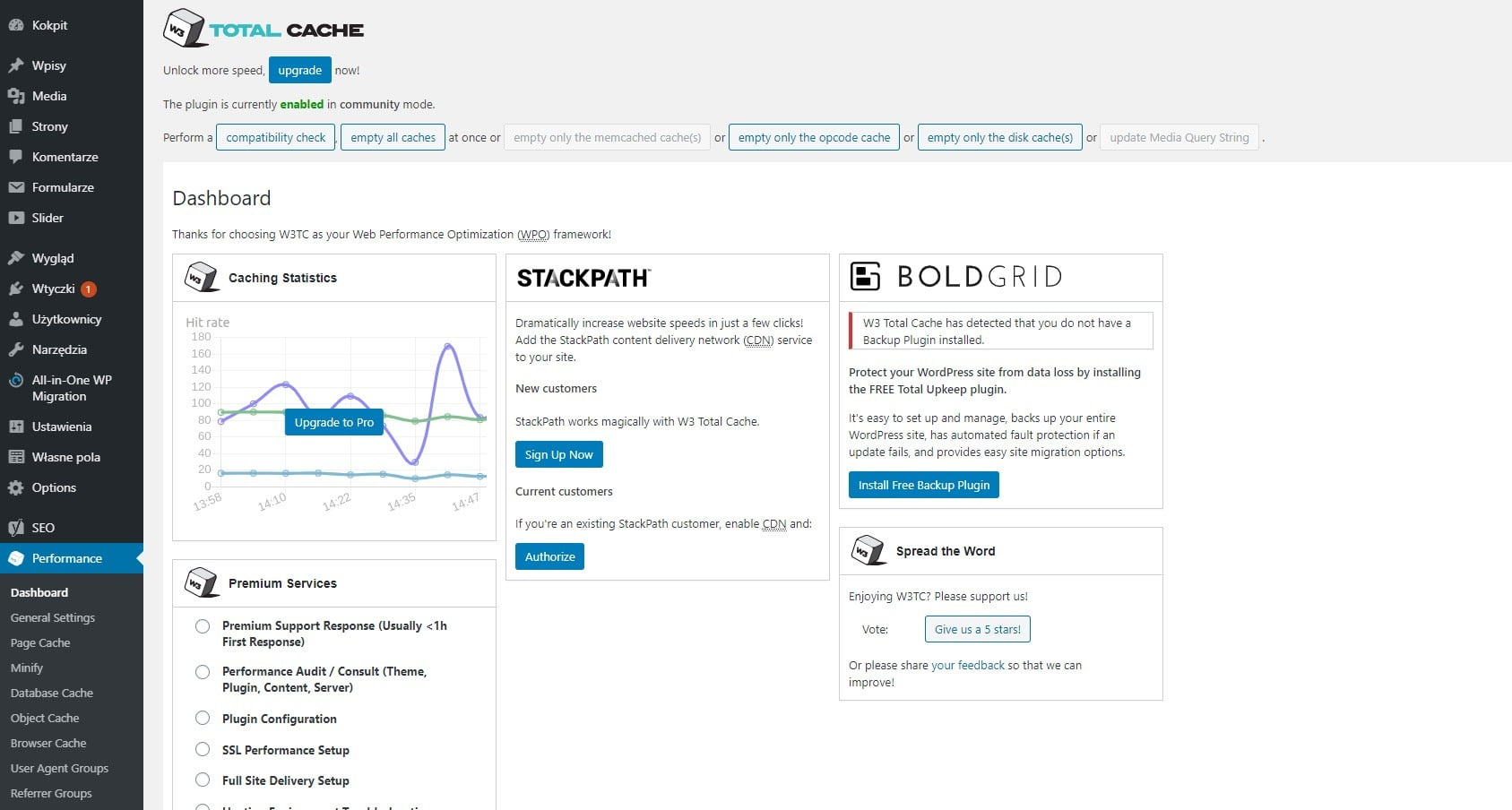The height and width of the screenshot is (810, 1512).
Task: Open the Page Cache submenu item
Action: coord(40,642)
